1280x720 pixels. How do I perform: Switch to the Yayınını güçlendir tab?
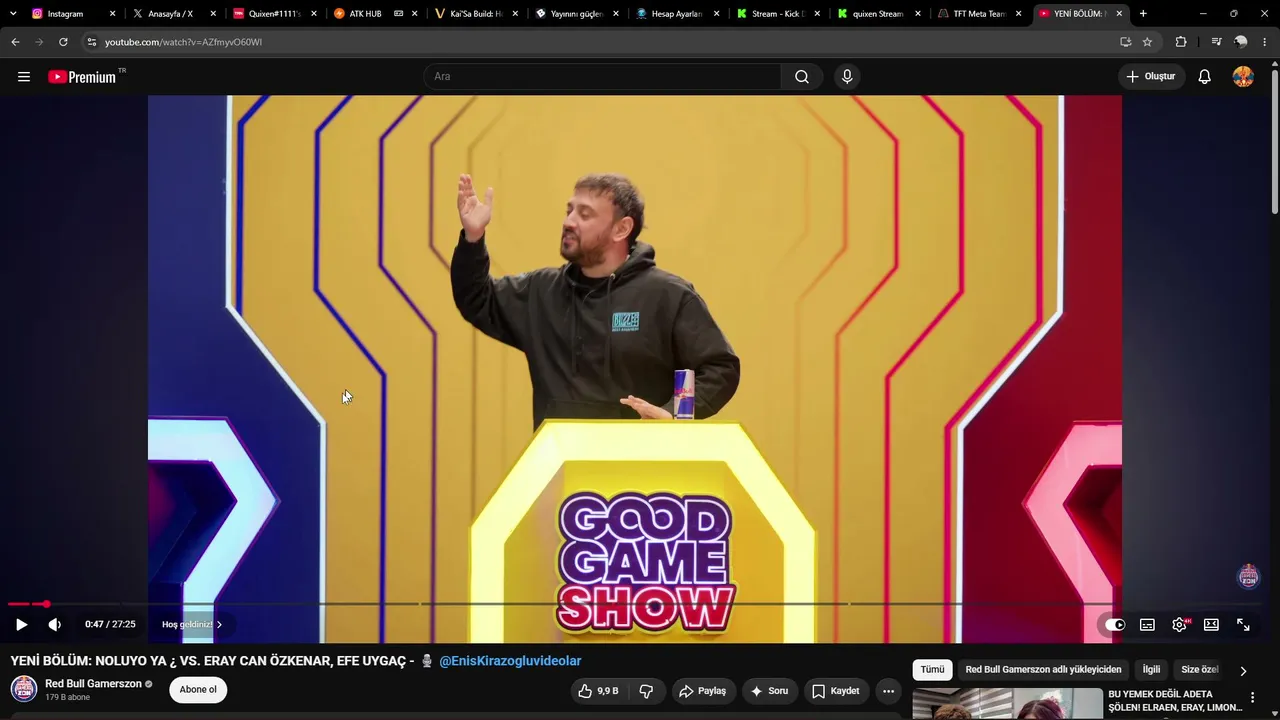tap(576, 14)
